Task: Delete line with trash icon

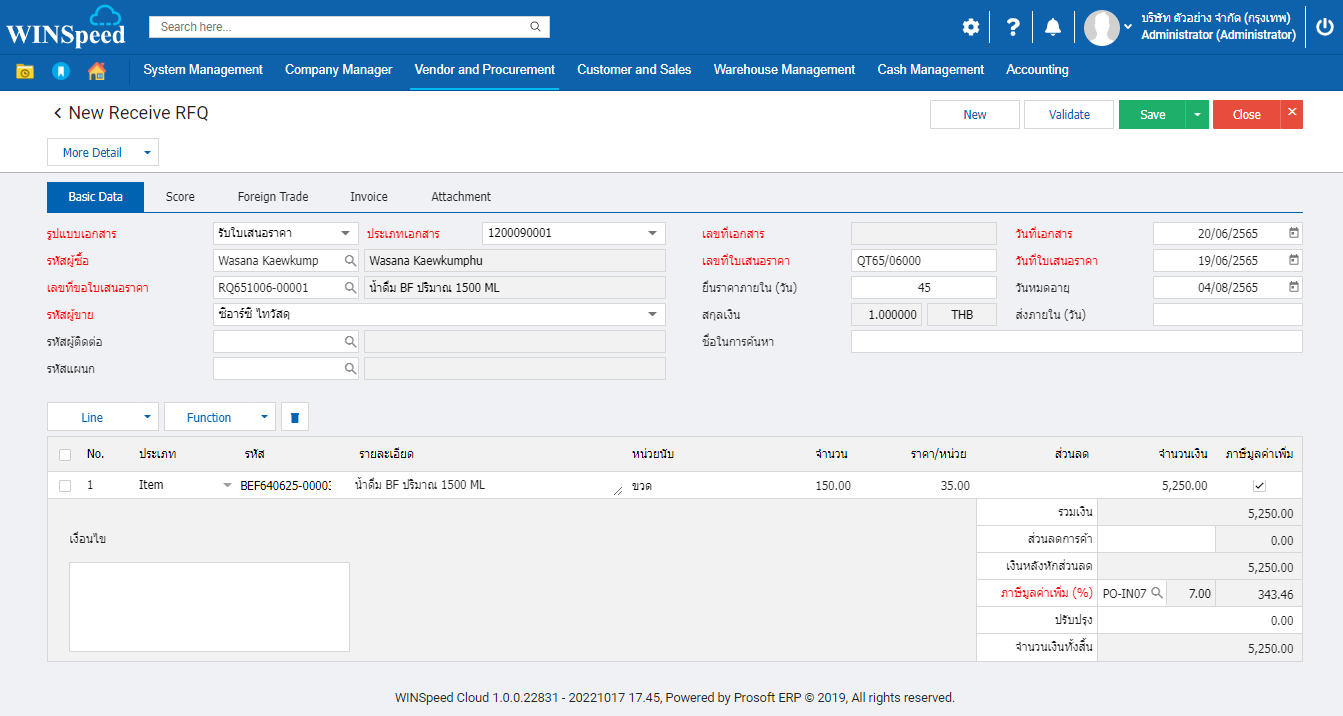Action: (294, 418)
